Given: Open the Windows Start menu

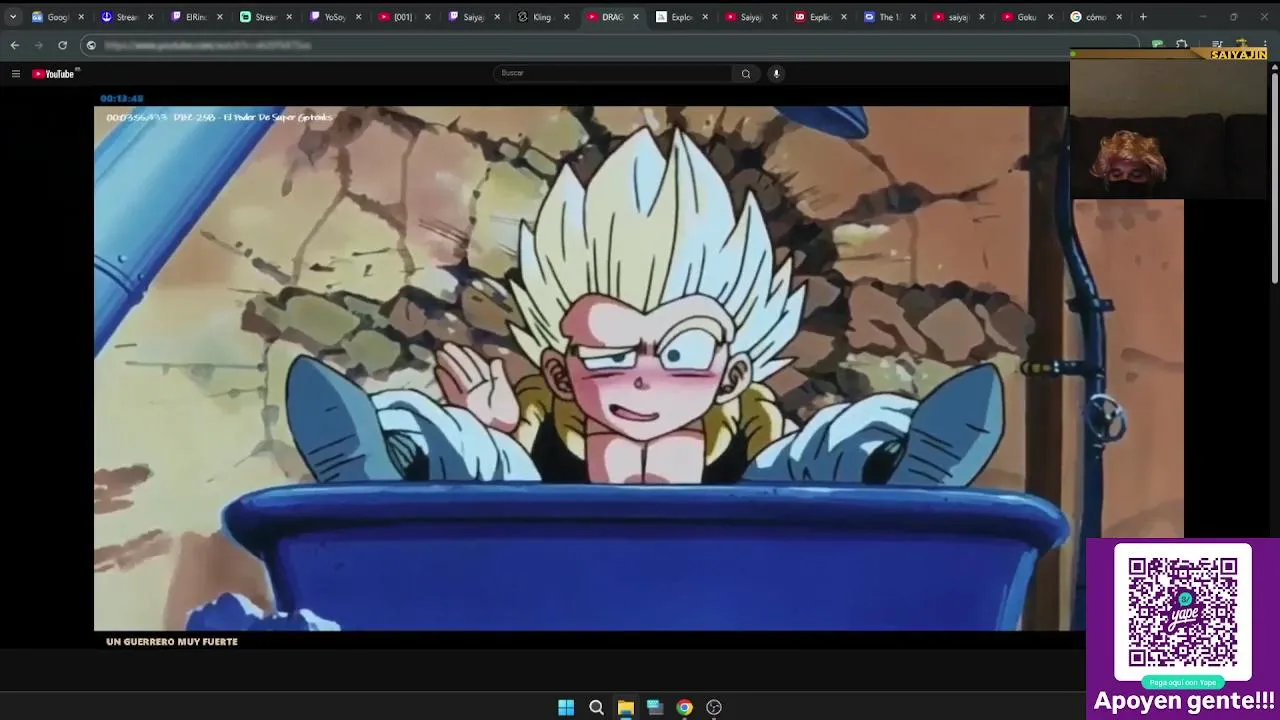Looking at the screenshot, I should (x=566, y=707).
